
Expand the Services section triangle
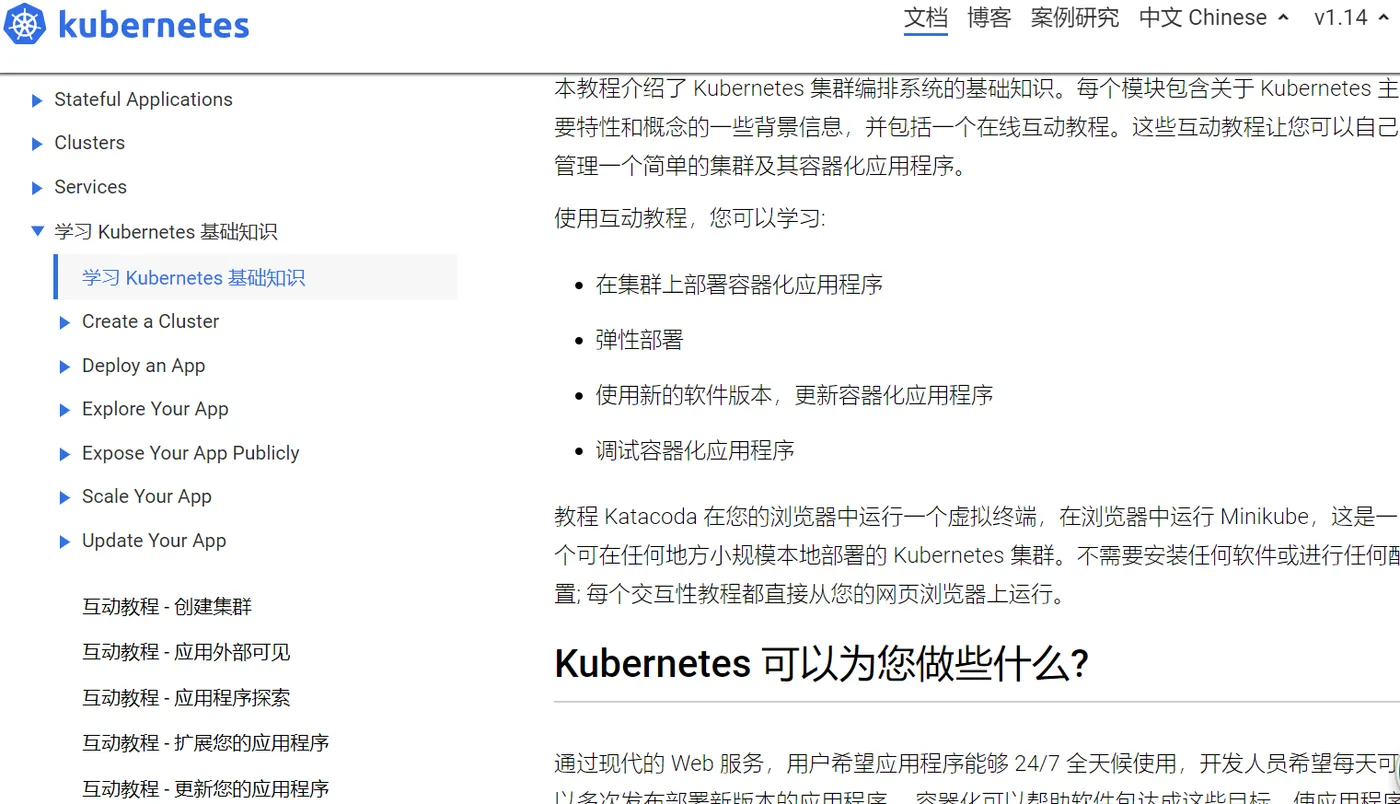click(x=37, y=188)
